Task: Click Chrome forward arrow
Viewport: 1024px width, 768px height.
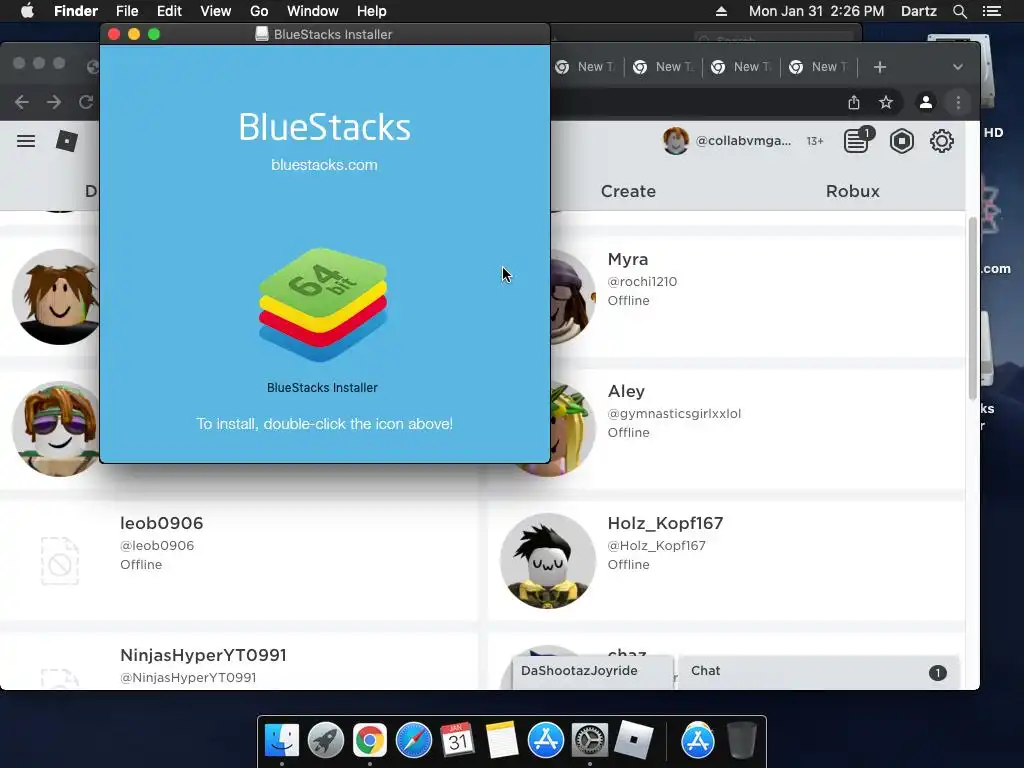Action: (54, 102)
